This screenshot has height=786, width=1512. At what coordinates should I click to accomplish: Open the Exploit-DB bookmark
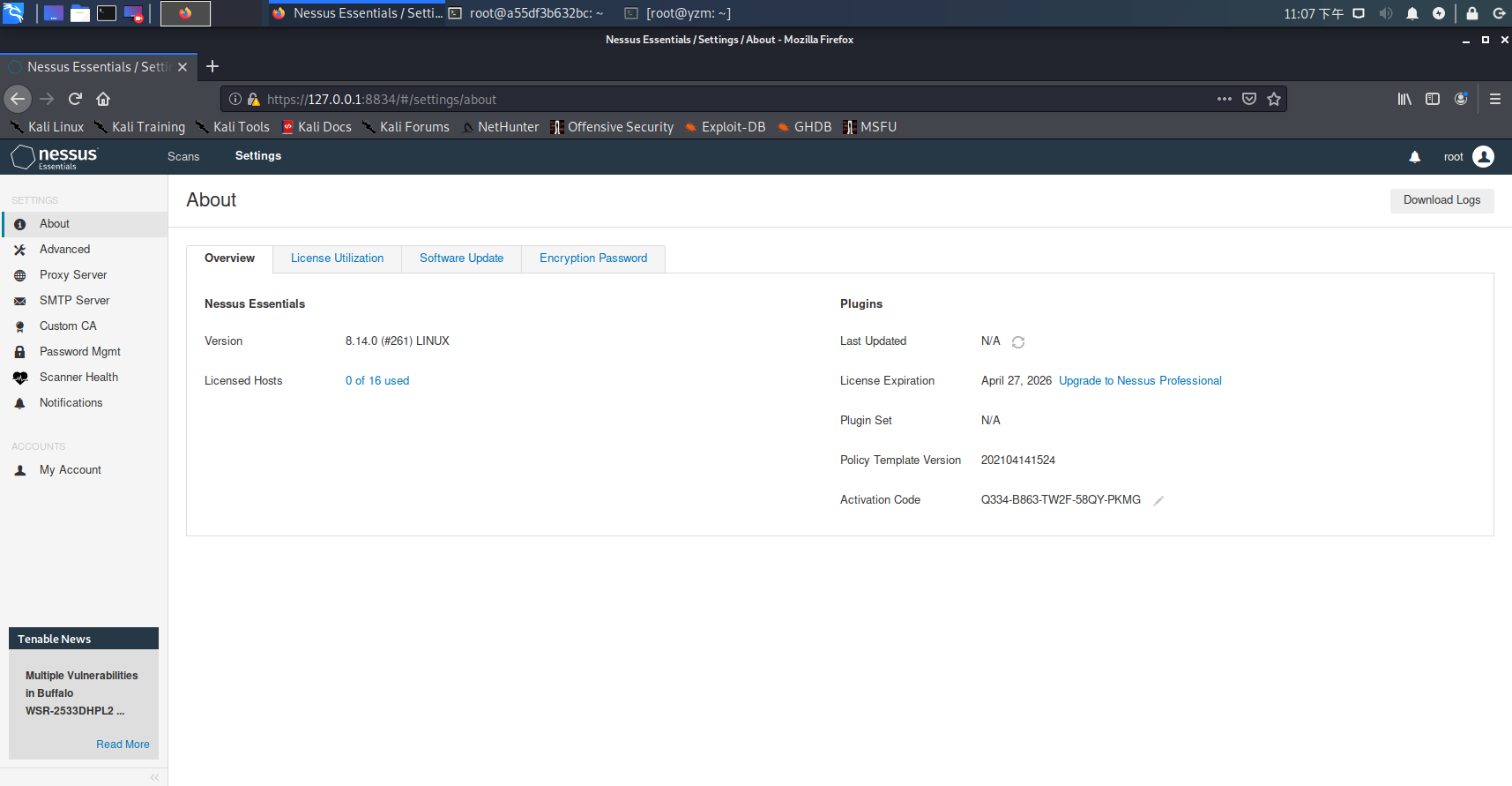[725, 127]
